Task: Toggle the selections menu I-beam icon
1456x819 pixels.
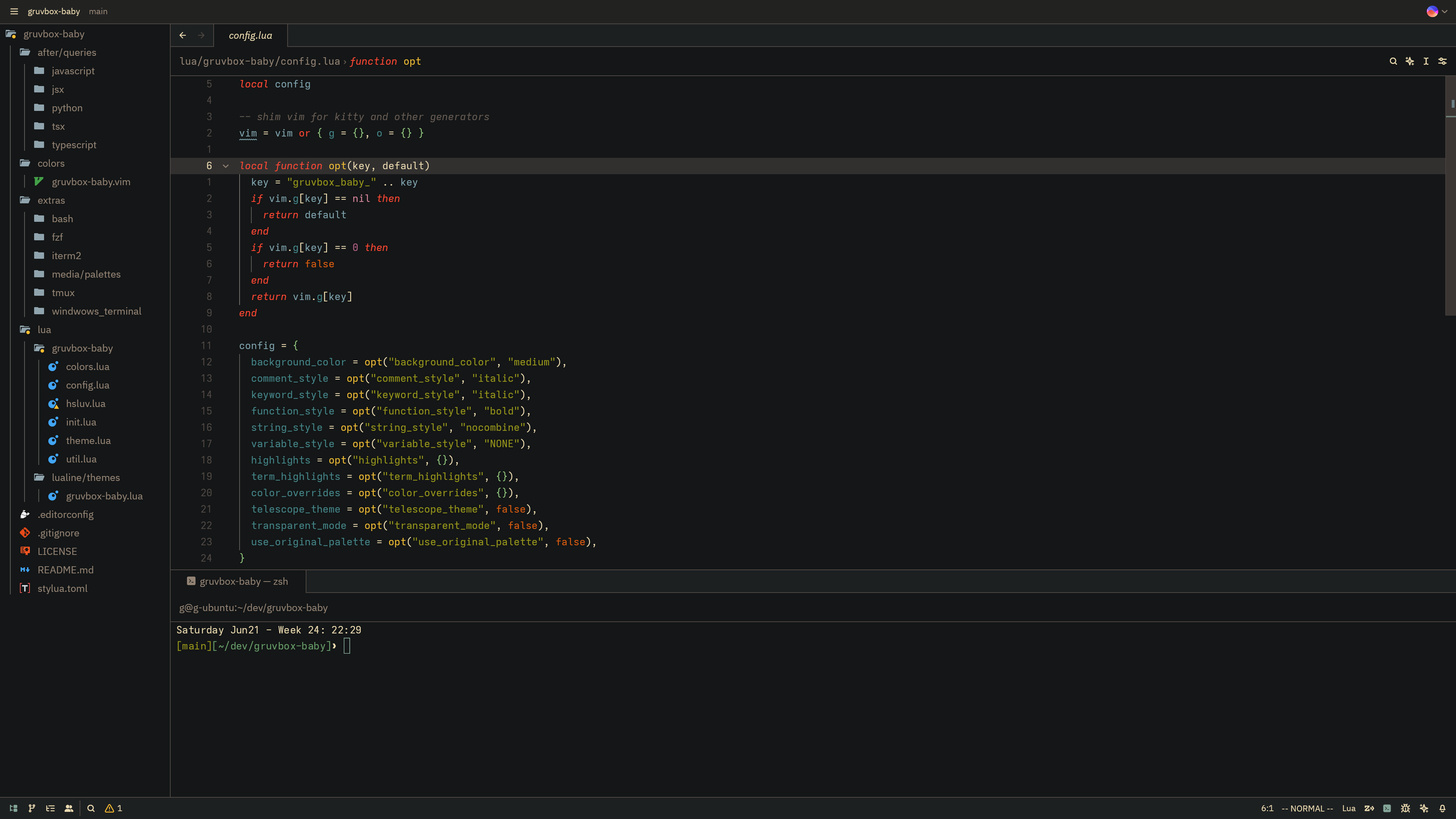Action: point(1426,61)
